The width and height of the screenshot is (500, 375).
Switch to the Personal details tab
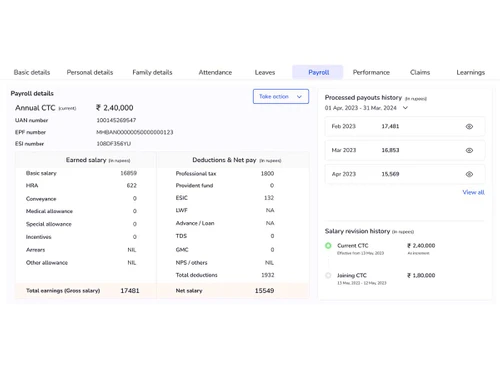90,72
